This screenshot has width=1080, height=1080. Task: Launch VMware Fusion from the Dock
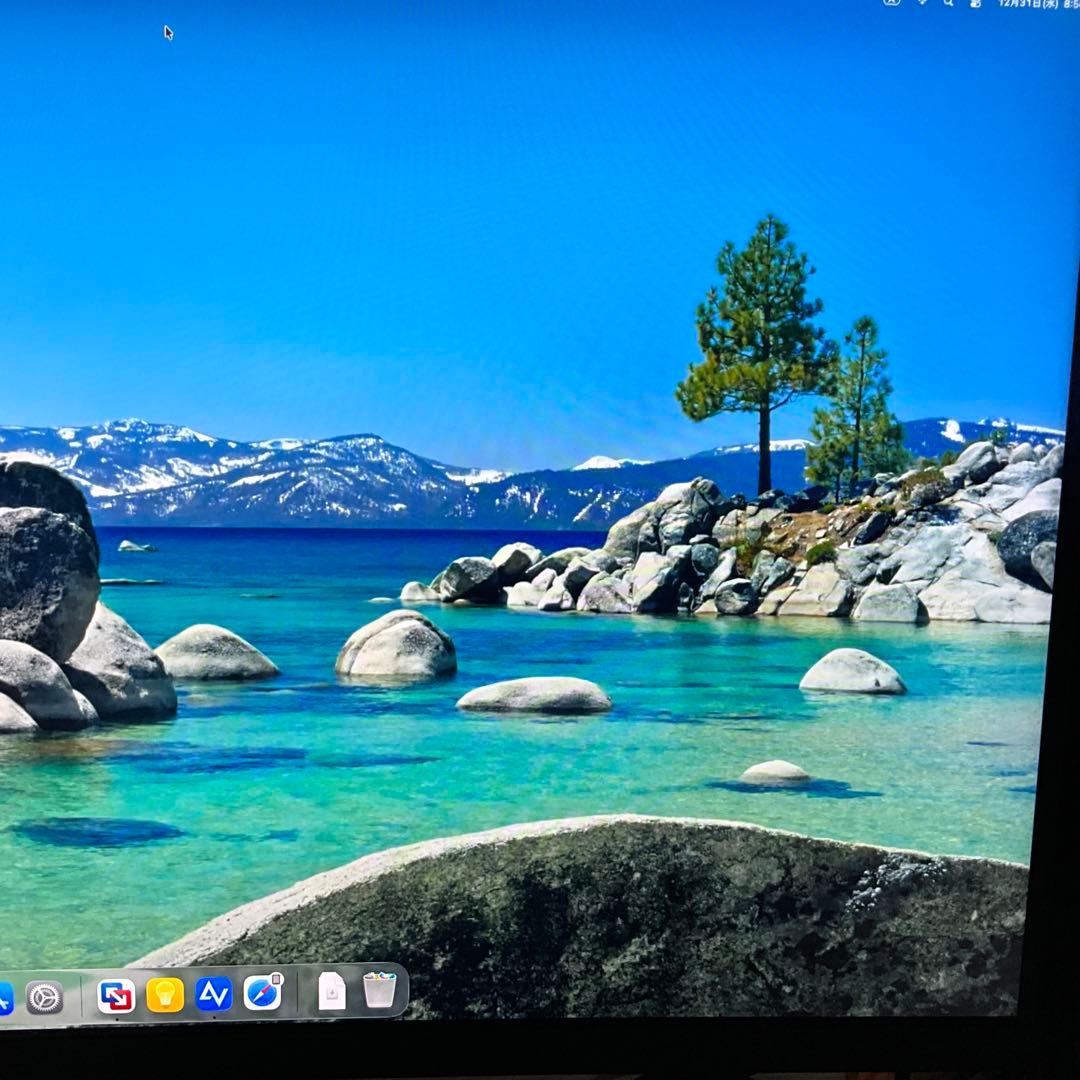pyautogui.click(x=115, y=995)
